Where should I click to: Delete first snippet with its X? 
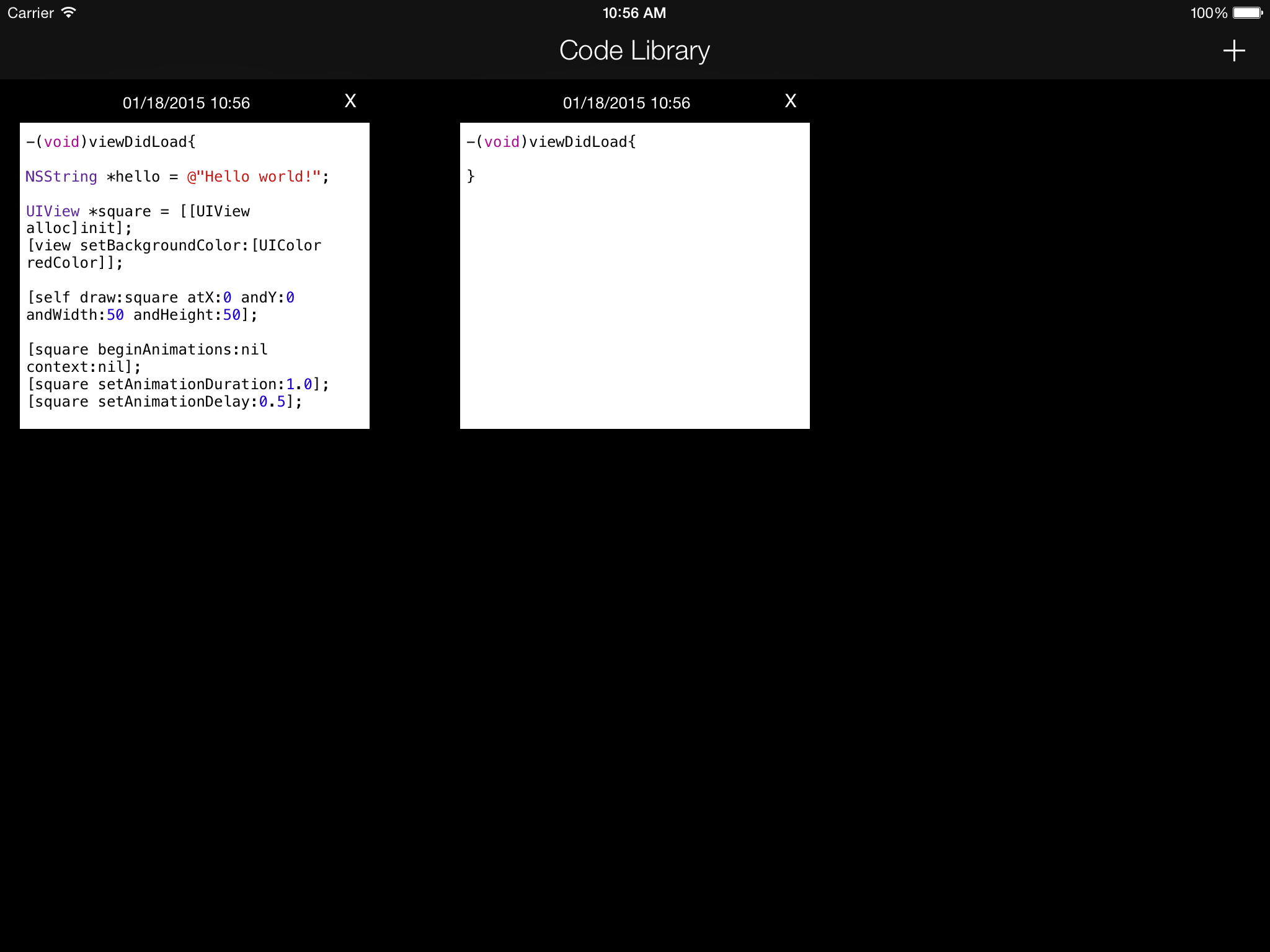pyautogui.click(x=350, y=101)
